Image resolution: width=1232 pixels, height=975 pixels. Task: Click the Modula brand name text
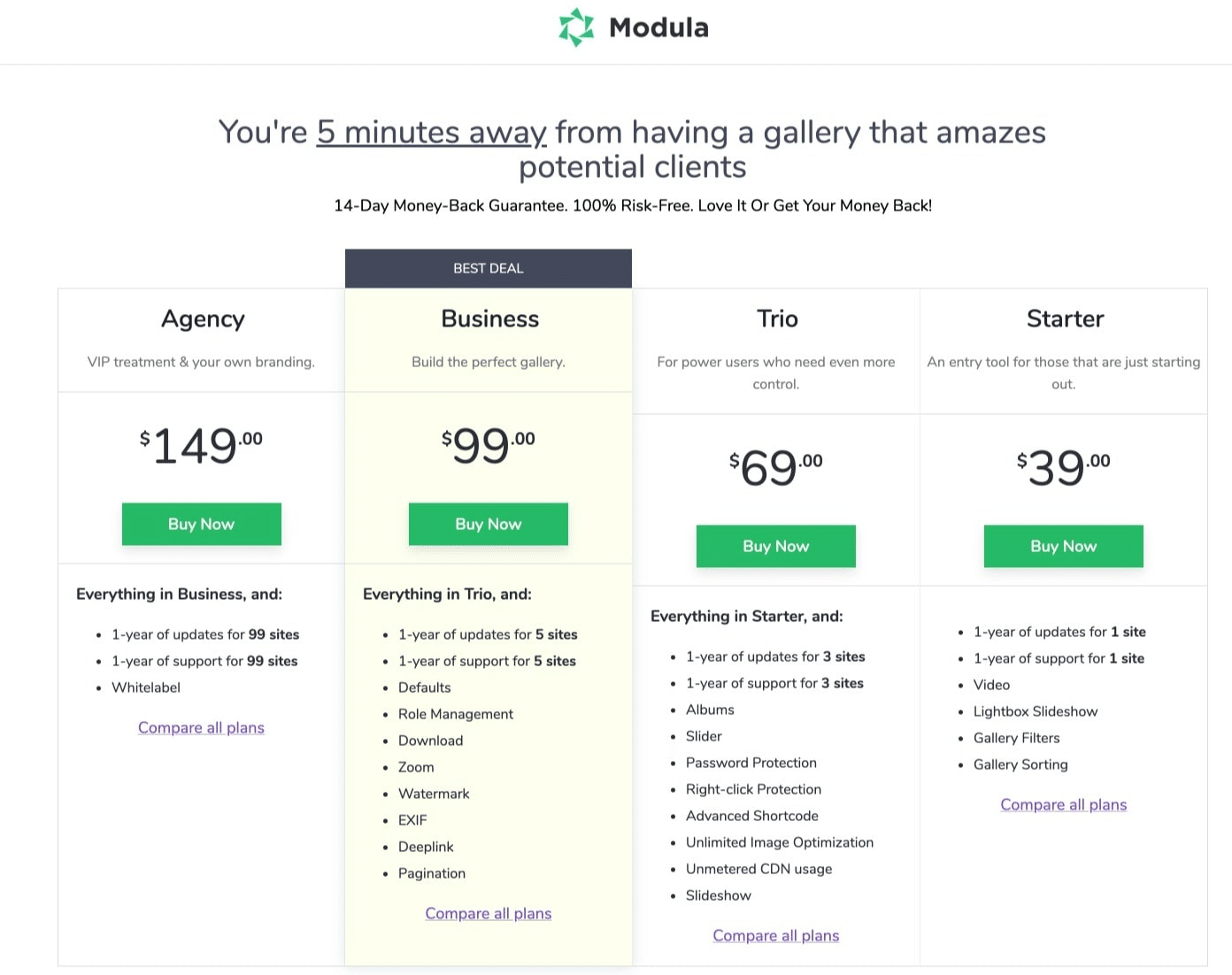[x=658, y=27]
